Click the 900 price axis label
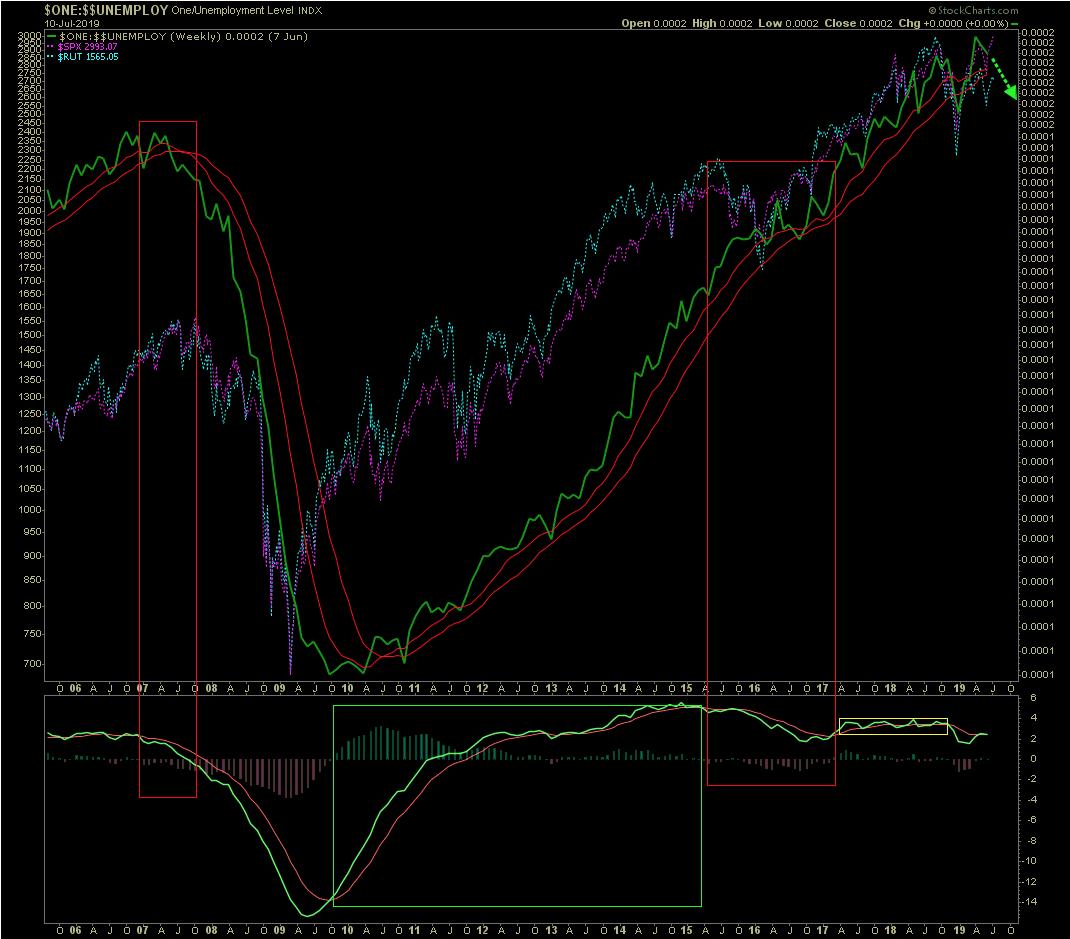The image size is (1070, 939). [x=33, y=555]
